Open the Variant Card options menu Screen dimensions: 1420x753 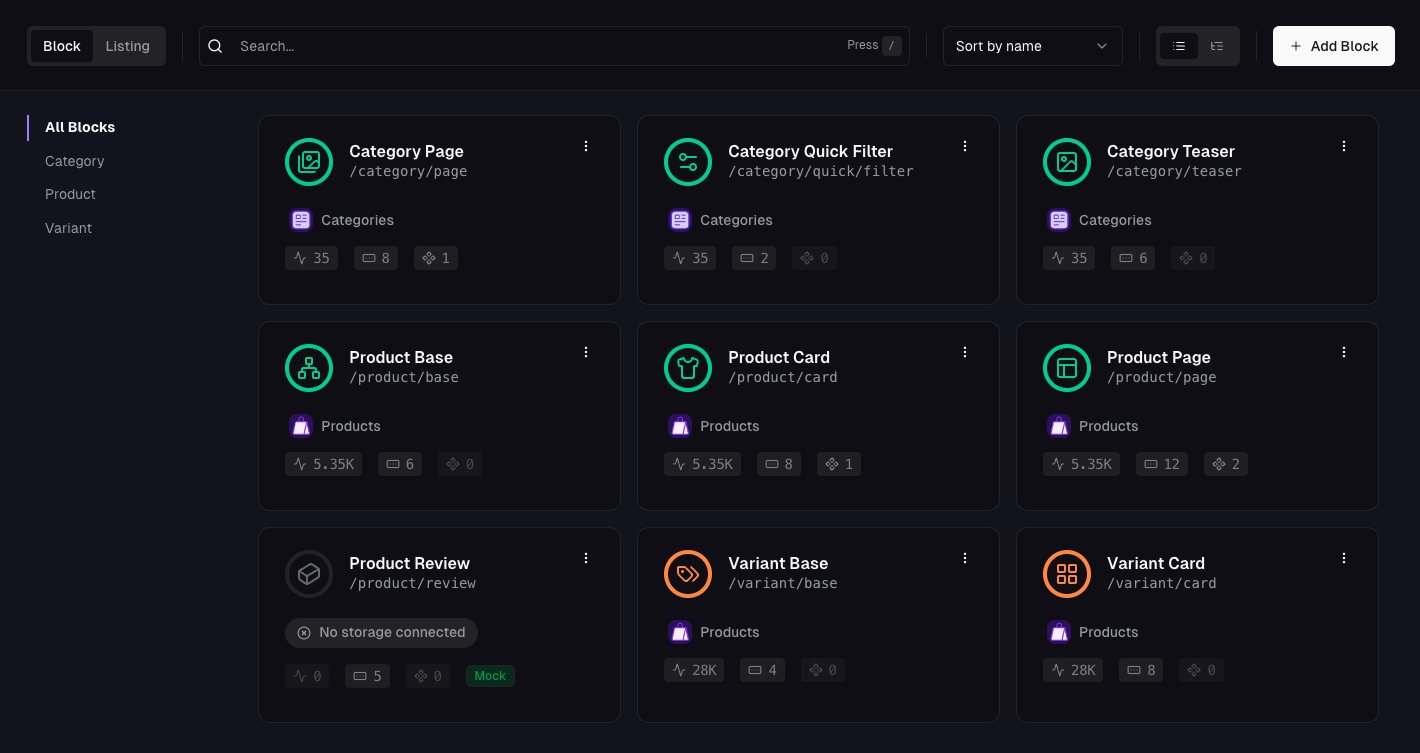pyautogui.click(x=1344, y=558)
